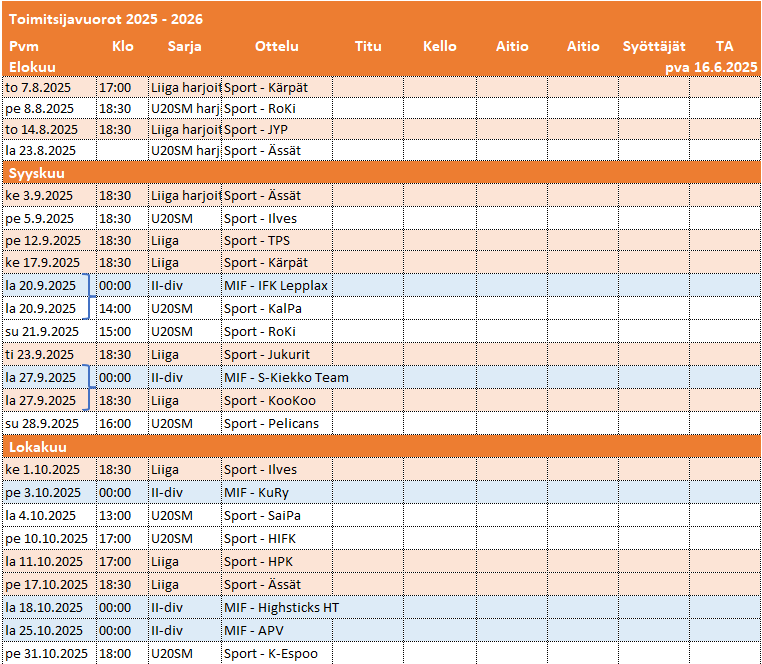Select the 'pva 16.6.2025' date text
Image resolution: width=762 pixels, height=664 pixels.
pos(711,67)
